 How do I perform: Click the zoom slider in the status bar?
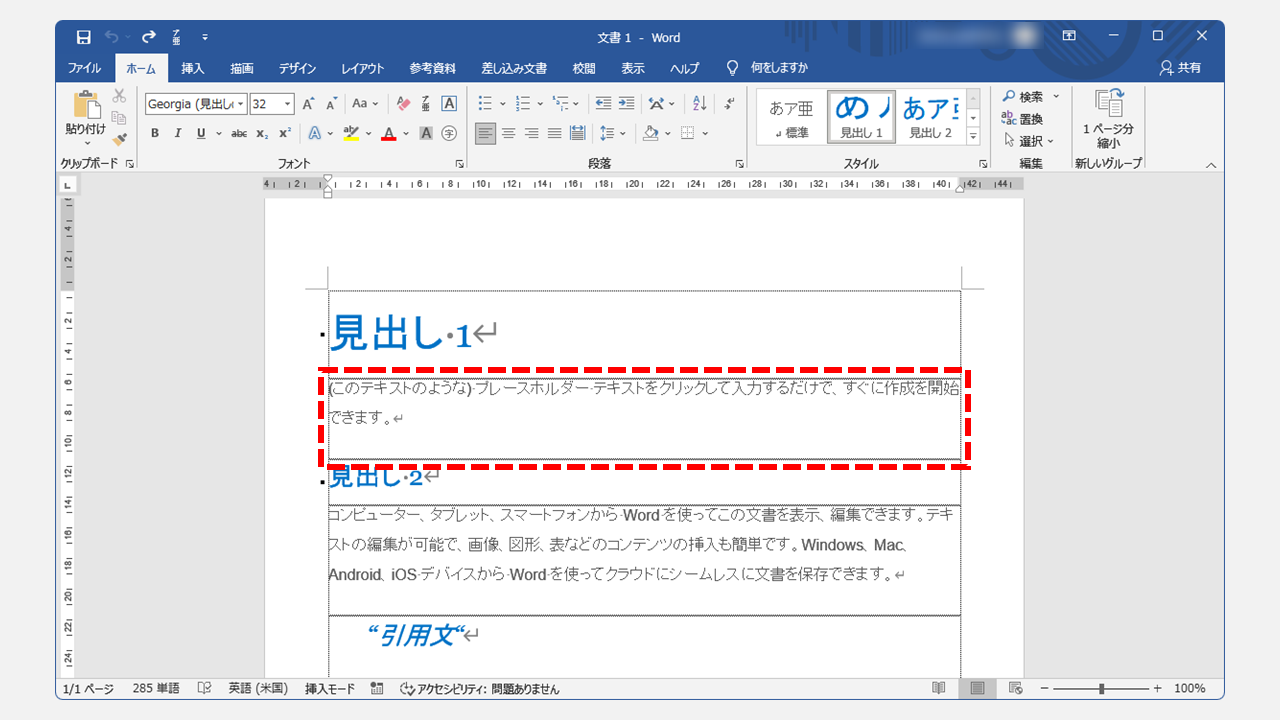pyautogui.click(x=1101, y=689)
